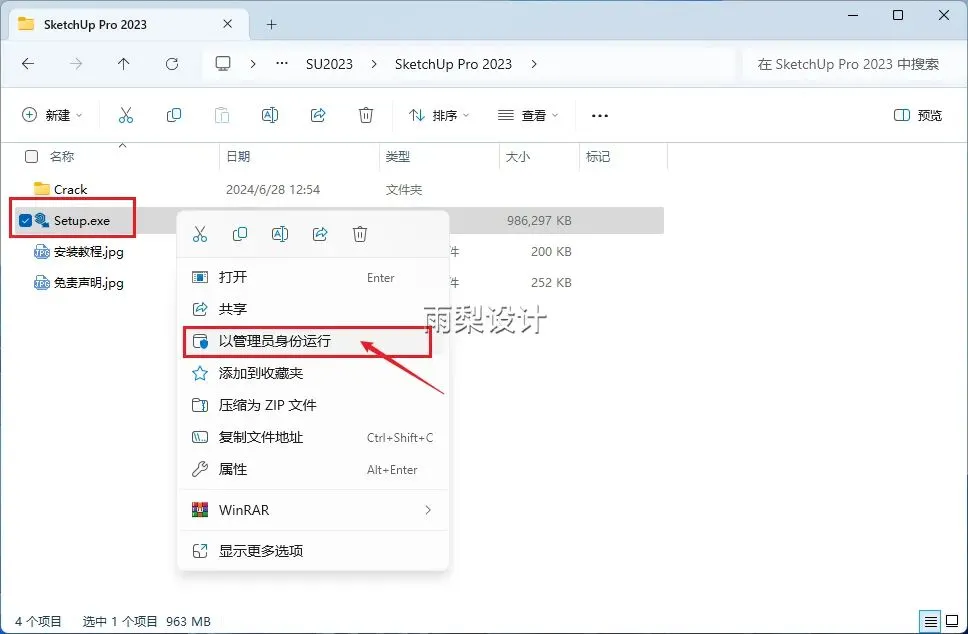This screenshot has width=968, height=634.
Task: Sort by the 大小 column header
Action: pos(517,157)
